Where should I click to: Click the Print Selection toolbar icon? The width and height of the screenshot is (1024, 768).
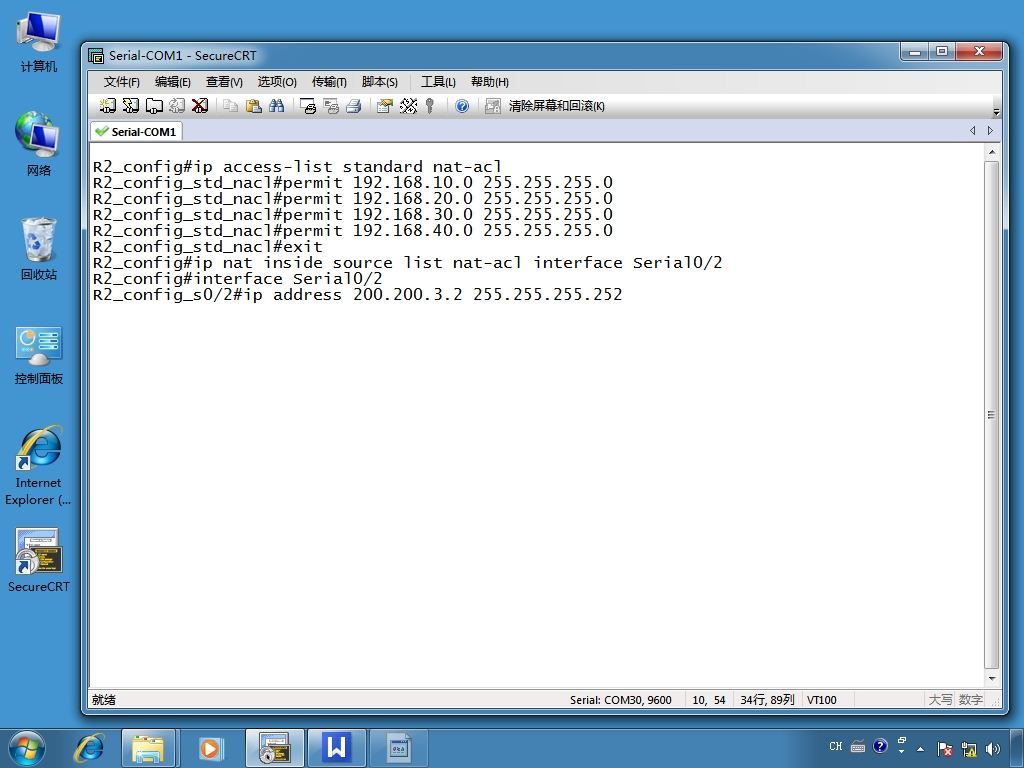pos(331,106)
